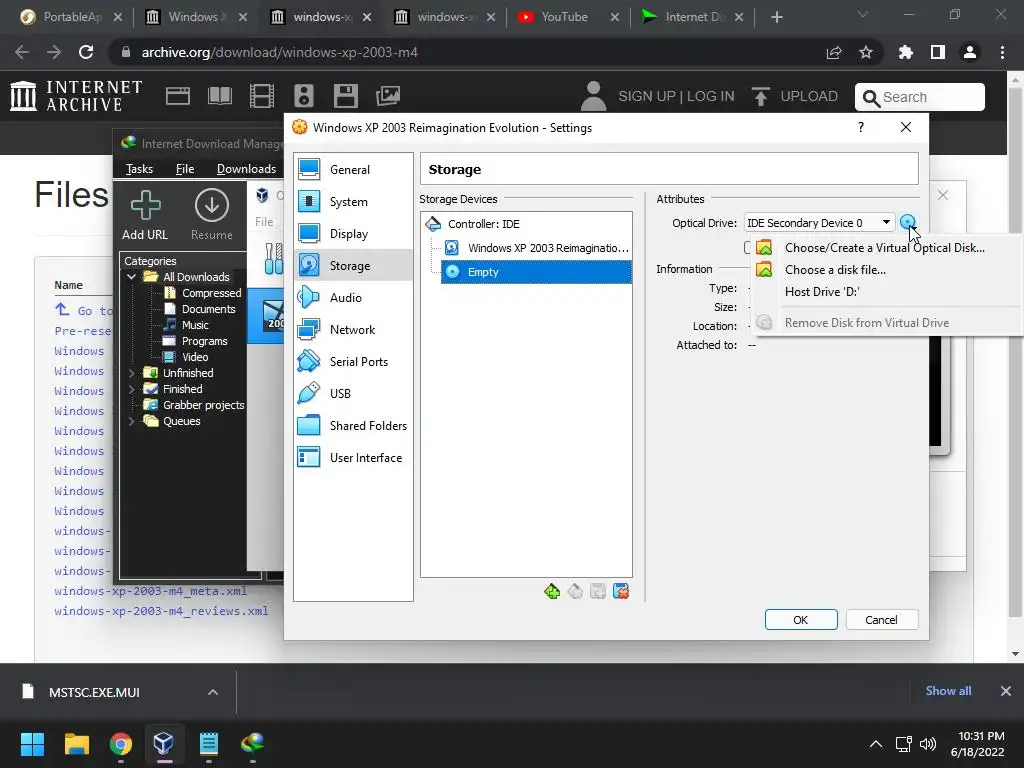The image size is (1024, 768).
Task: Click Add URL in Download Manager
Action: pos(145,216)
